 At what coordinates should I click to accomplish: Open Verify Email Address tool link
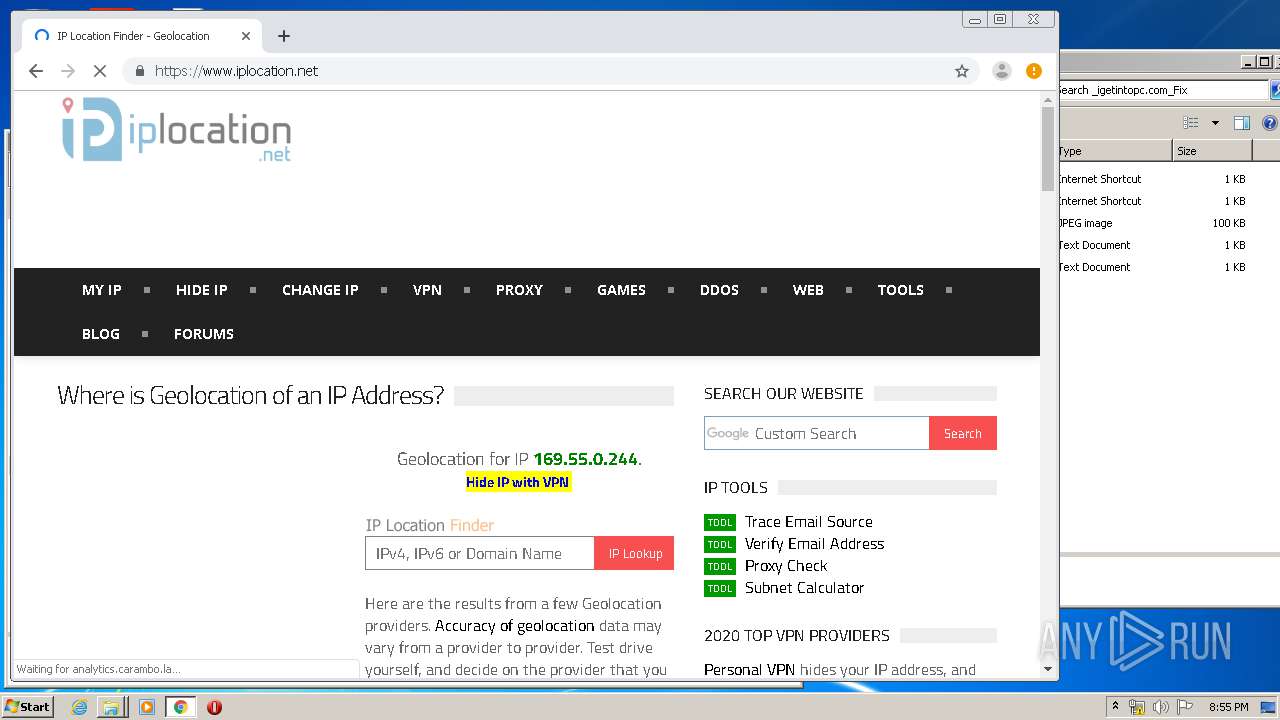pos(815,544)
